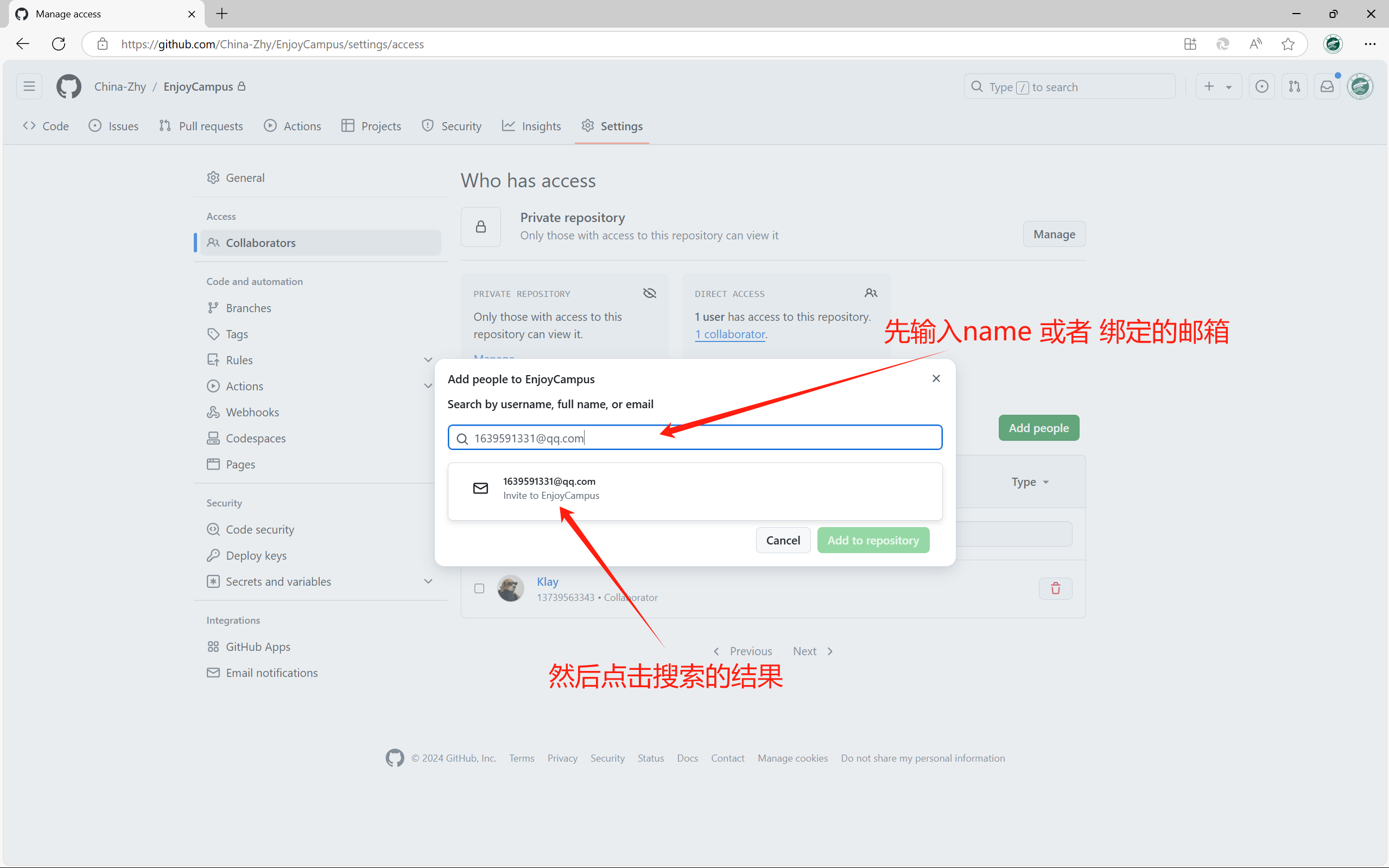Click the GitHub Octocat logo

[69, 87]
